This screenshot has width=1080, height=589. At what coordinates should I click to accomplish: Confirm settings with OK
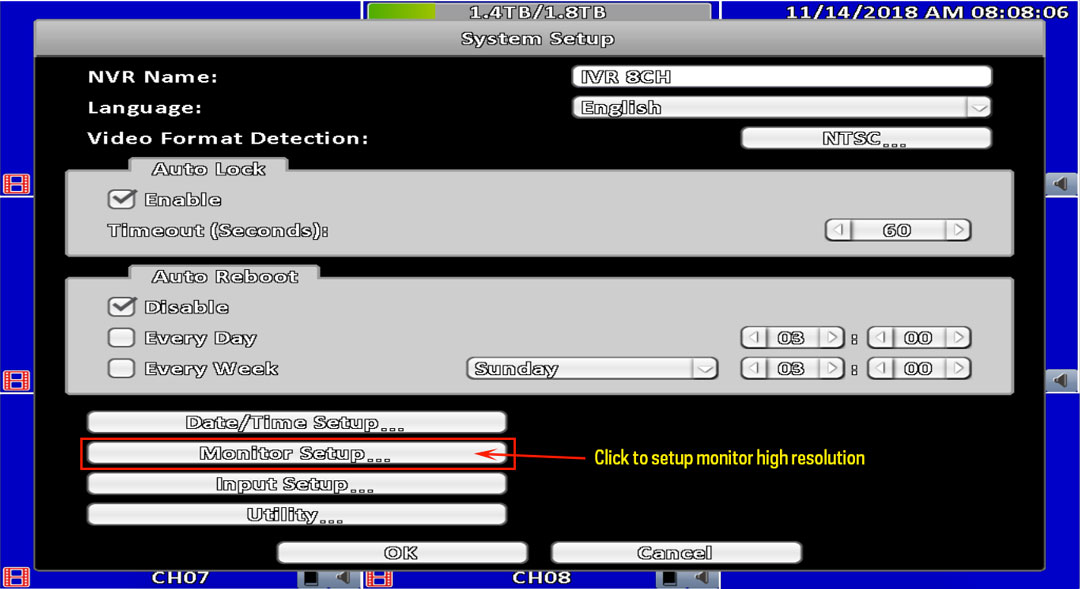click(x=402, y=552)
